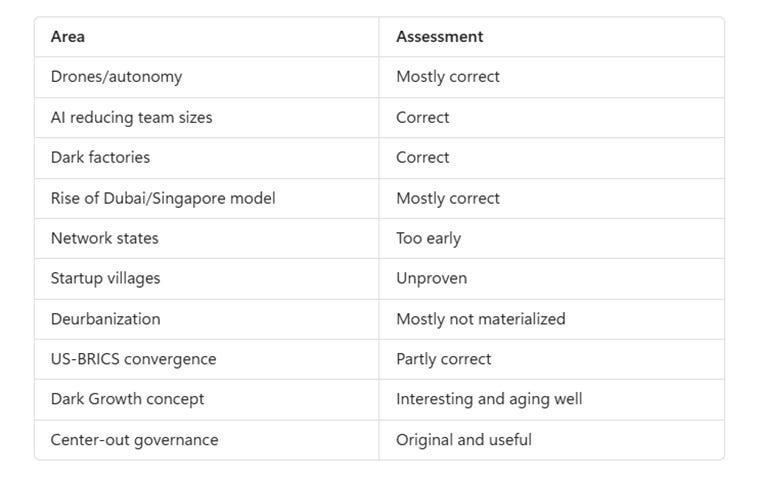762x481 pixels.
Task: Click Interesting and aging well text
Action: point(489,399)
